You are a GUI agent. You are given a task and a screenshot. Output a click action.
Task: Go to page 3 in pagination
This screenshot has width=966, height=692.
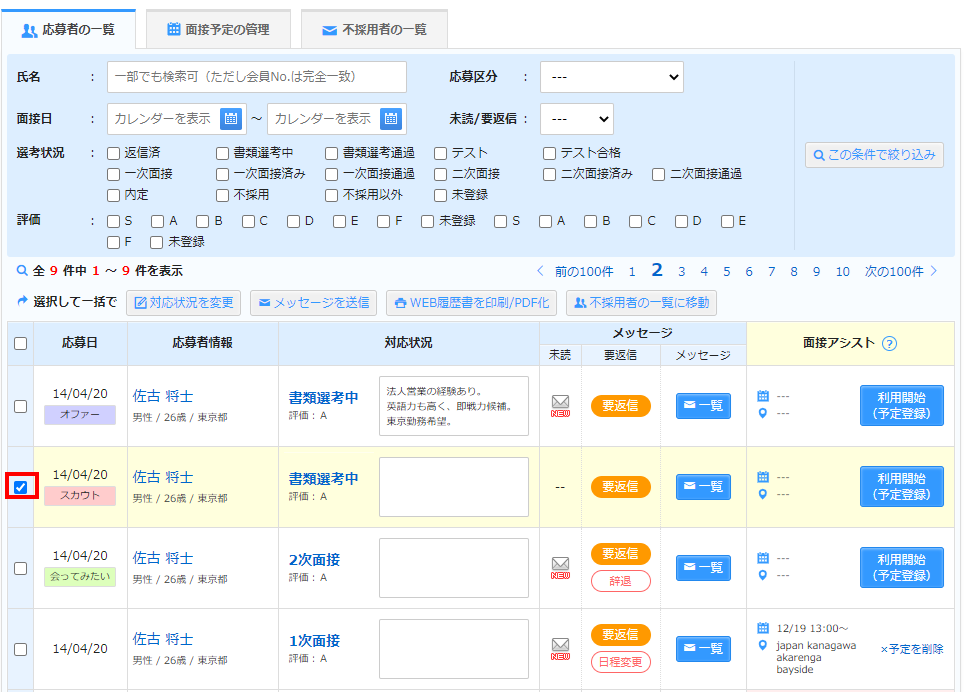(x=681, y=271)
